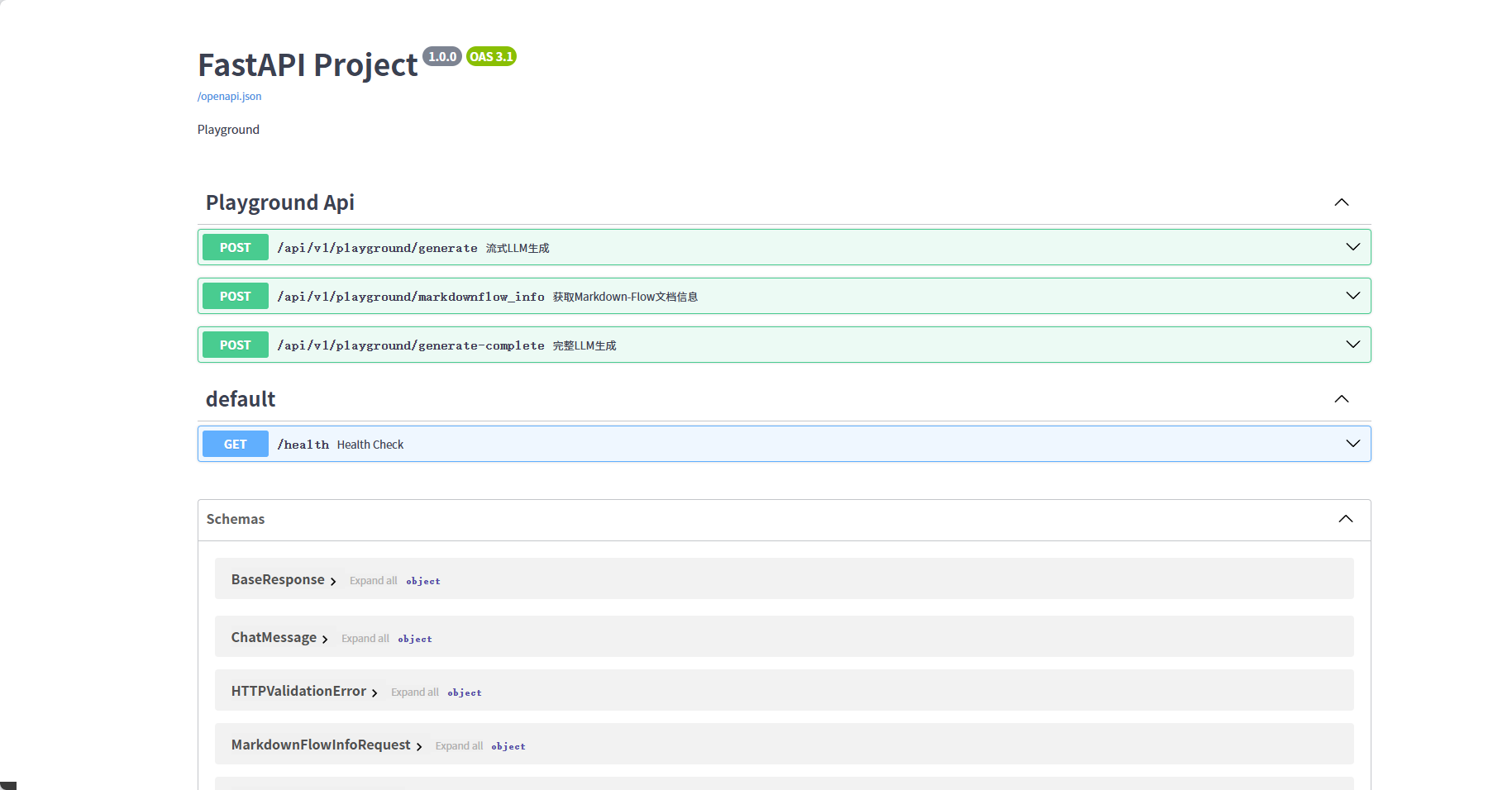Screen dimensions: 1512x790
Task: Click the object label for HTTPValidationError
Action: (x=465, y=692)
